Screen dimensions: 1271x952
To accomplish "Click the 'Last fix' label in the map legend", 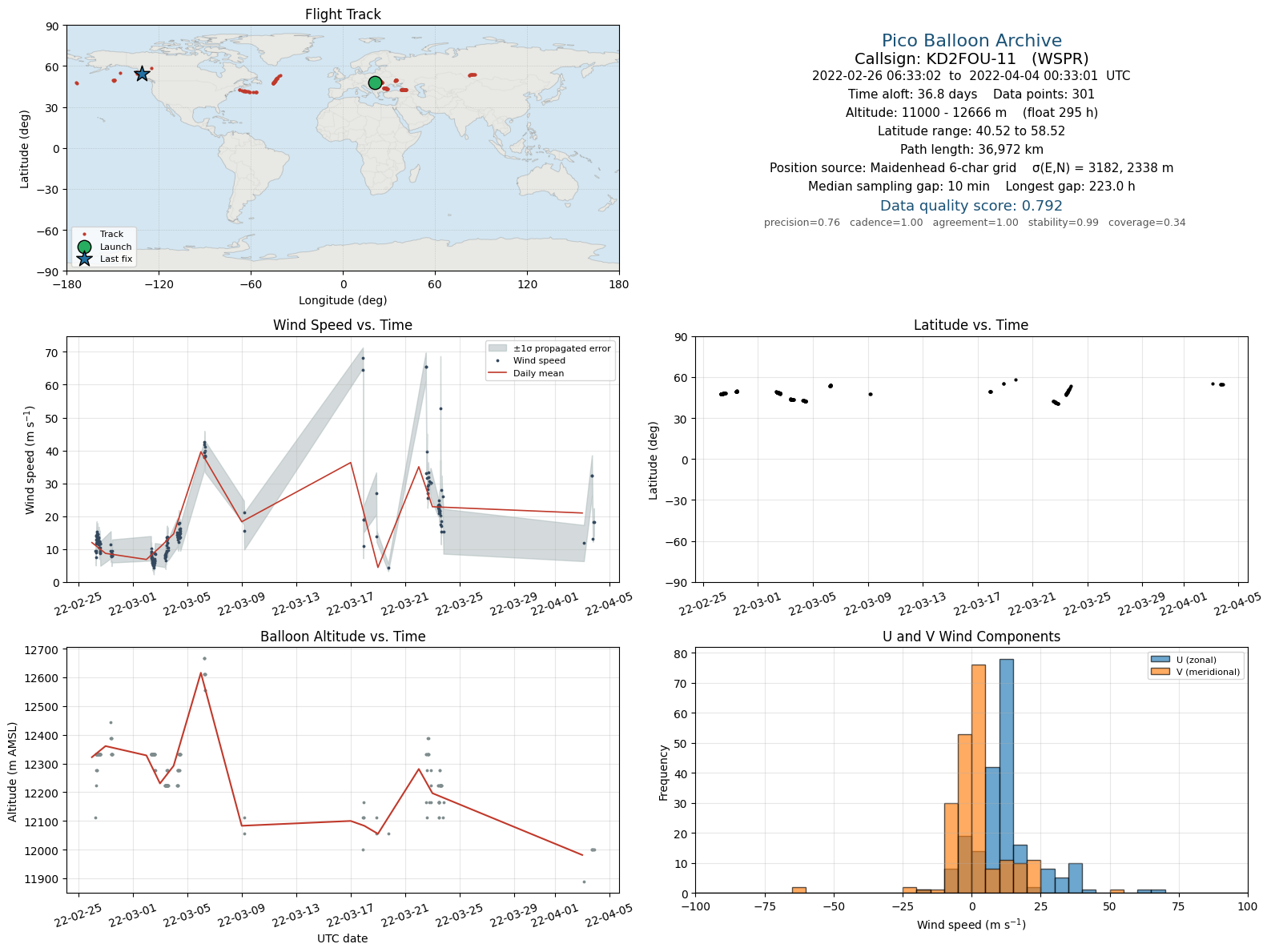I will pos(116,259).
